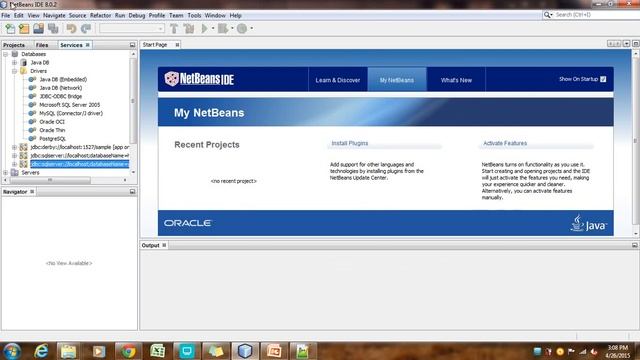Open the project configuration combo box
Screen dimensions: 640x360
click(132, 29)
